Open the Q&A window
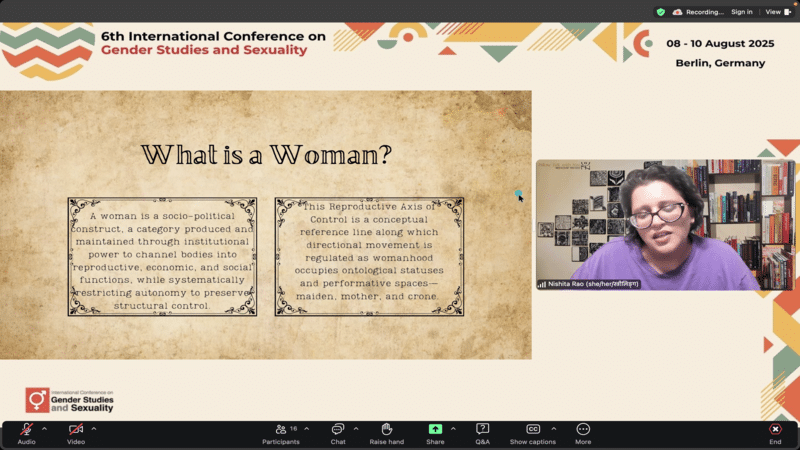This screenshot has height=450, width=800. (482, 429)
